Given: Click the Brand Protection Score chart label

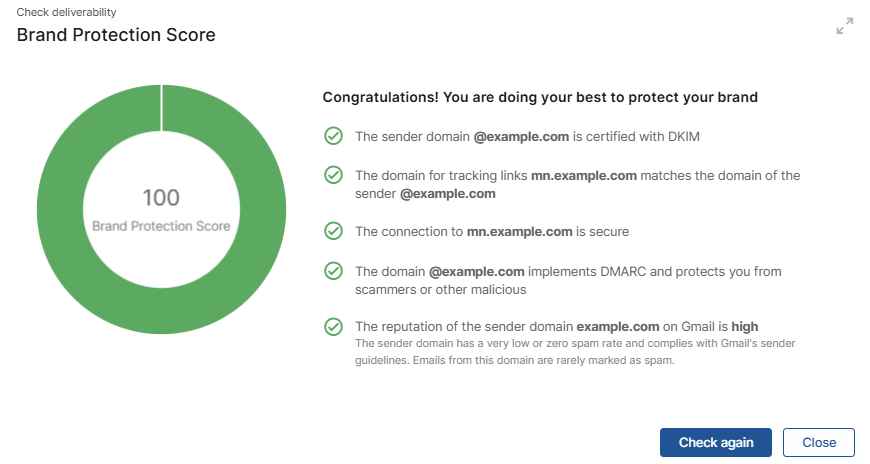Looking at the screenshot, I should [x=161, y=226].
